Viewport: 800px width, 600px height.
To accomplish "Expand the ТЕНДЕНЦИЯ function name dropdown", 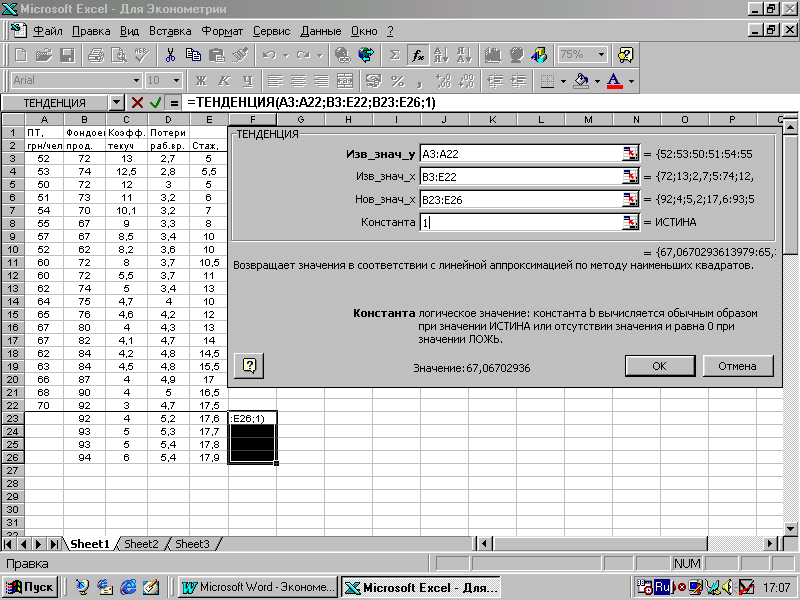I will coord(117,103).
